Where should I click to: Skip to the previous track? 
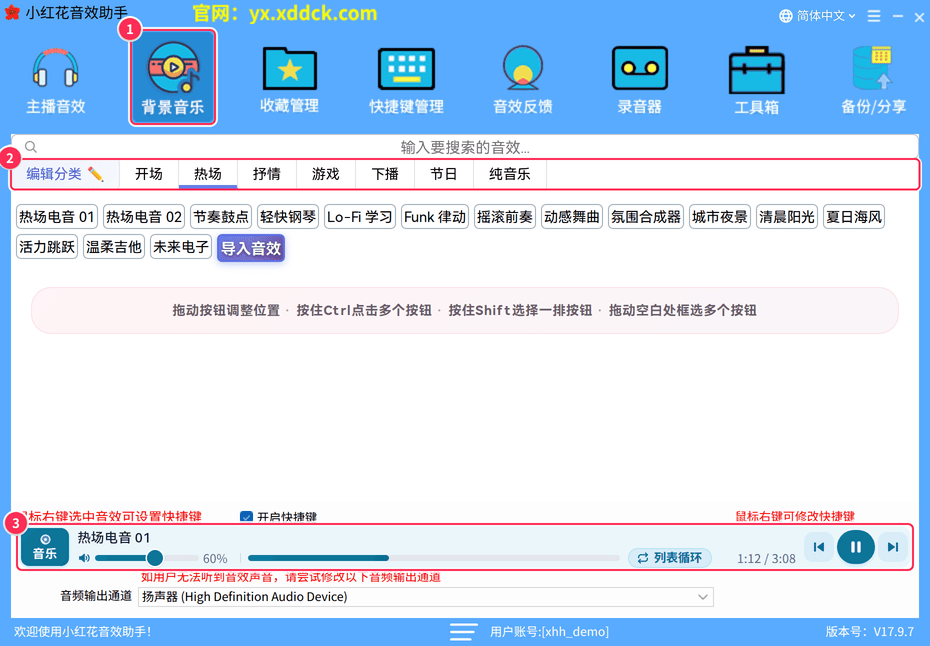[819, 547]
